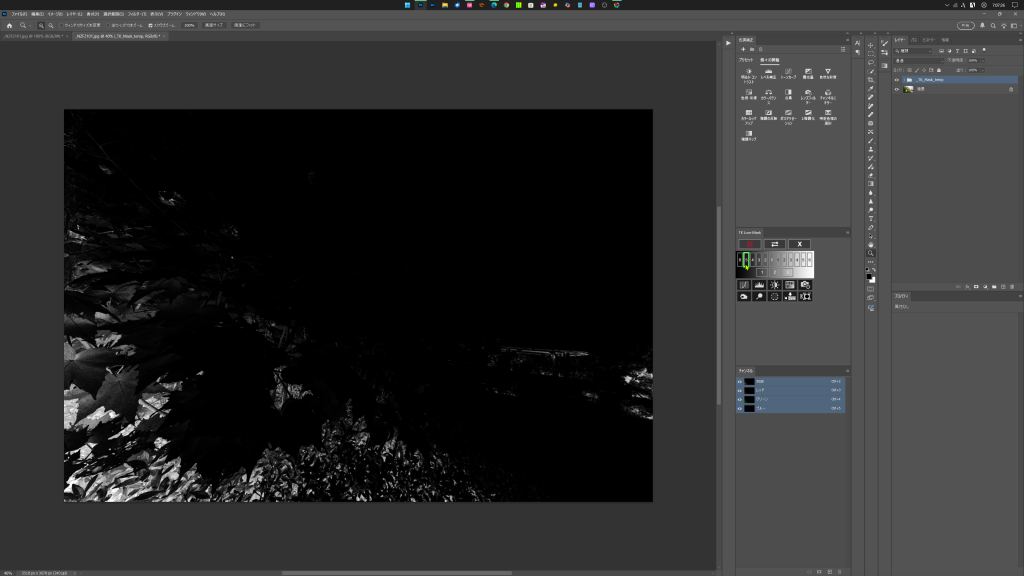1024x576 pixels.
Task: Select the Move tool in the toolbar
Action: [x=871, y=45]
